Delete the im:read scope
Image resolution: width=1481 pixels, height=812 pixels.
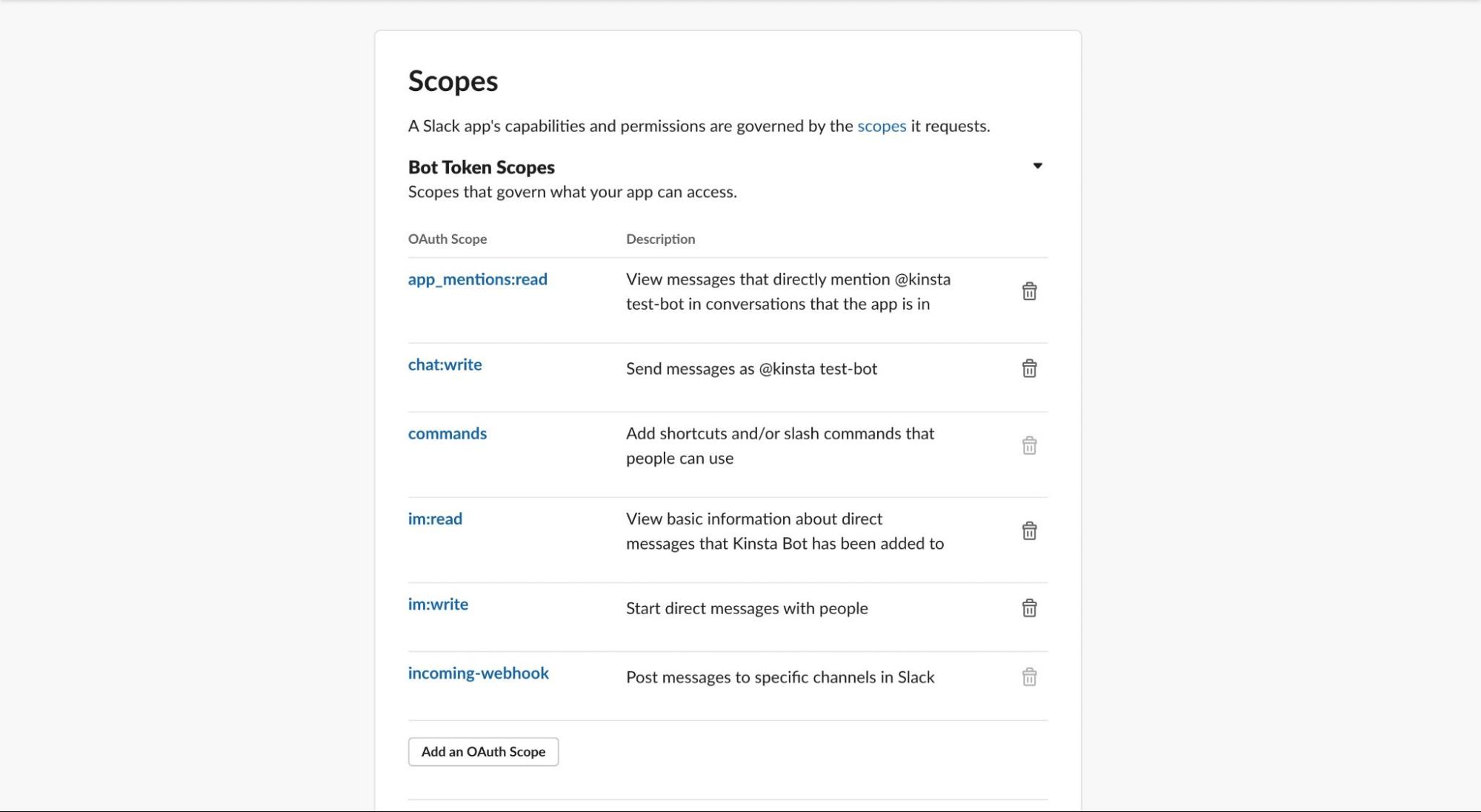click(x=1028, y=530)
